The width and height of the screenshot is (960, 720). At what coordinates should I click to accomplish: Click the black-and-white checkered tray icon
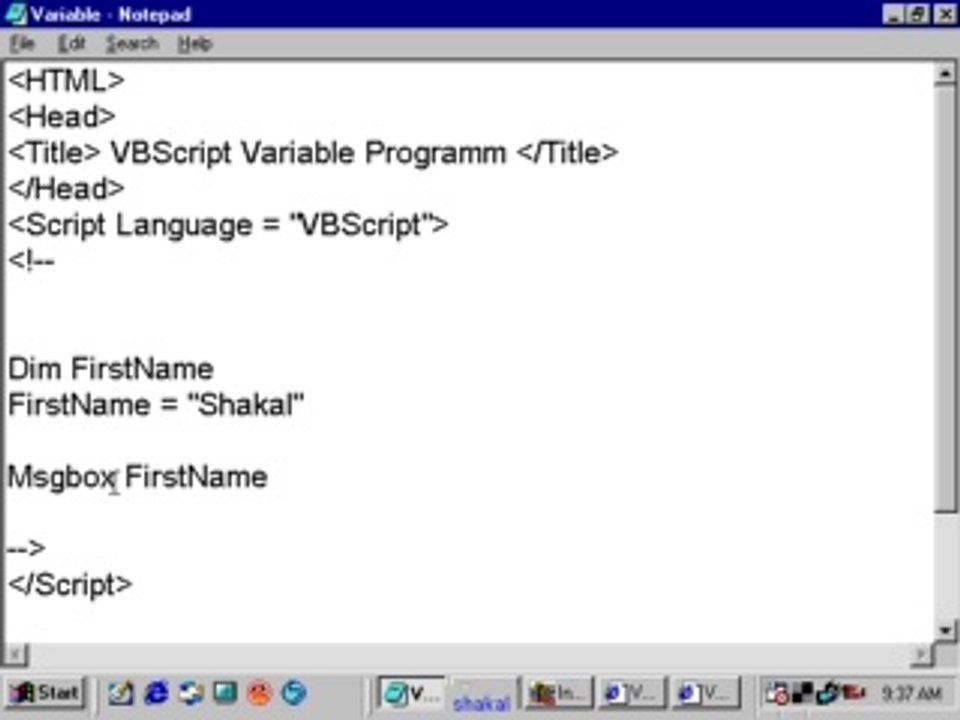click(803, 694)
